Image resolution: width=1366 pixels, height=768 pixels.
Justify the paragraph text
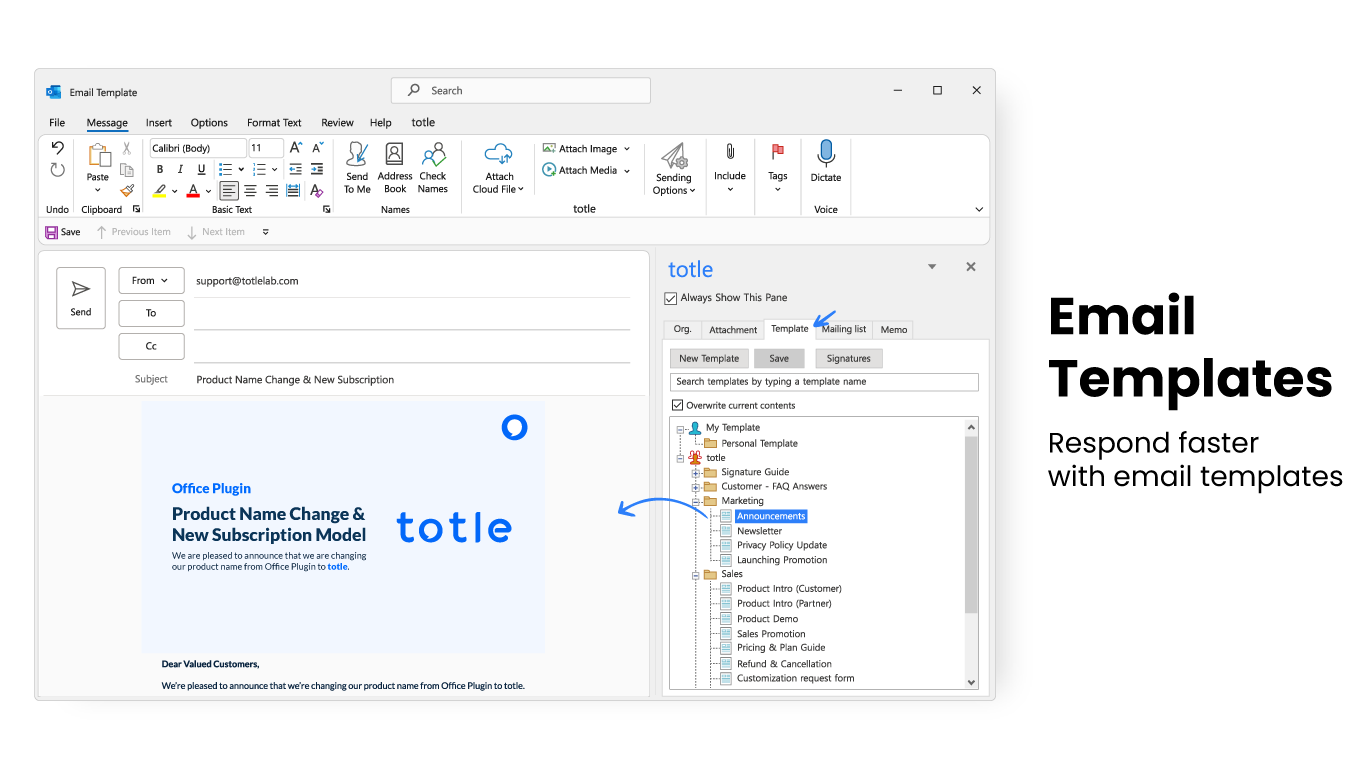click(293, 190)
